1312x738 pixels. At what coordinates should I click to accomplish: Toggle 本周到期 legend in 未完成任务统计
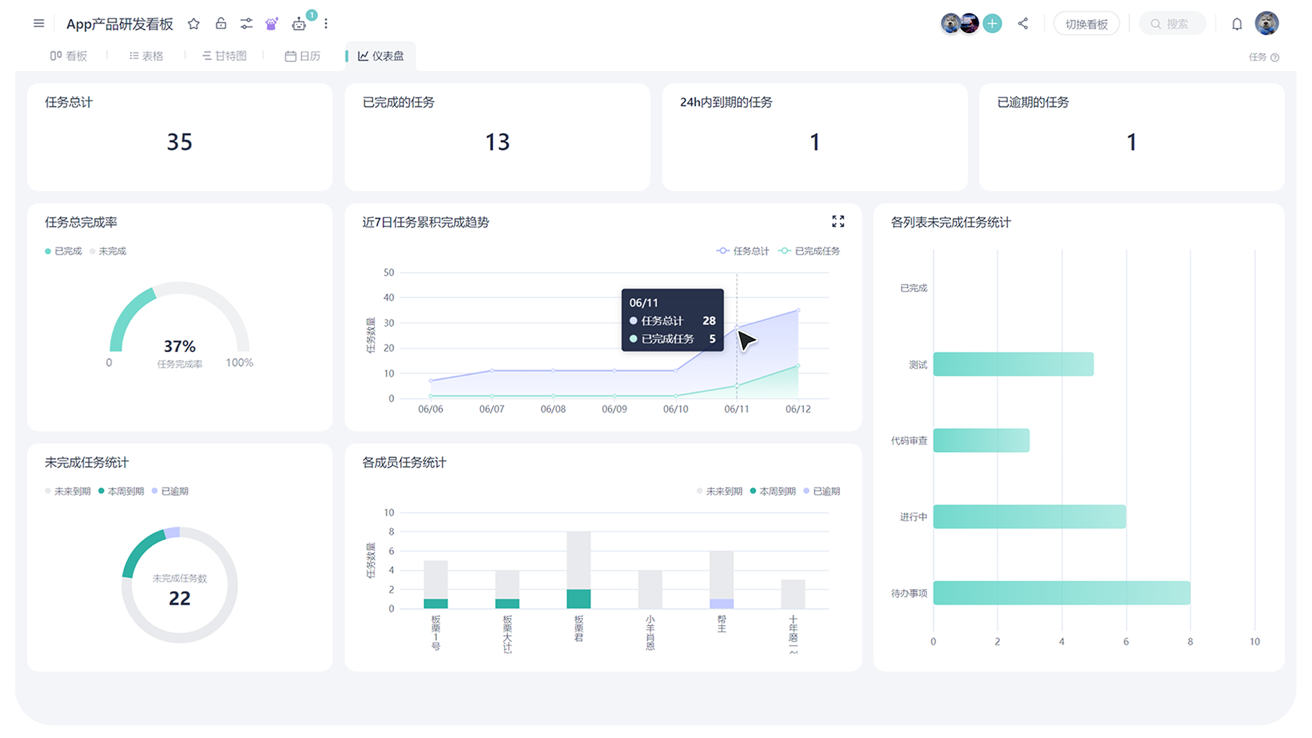121,491
